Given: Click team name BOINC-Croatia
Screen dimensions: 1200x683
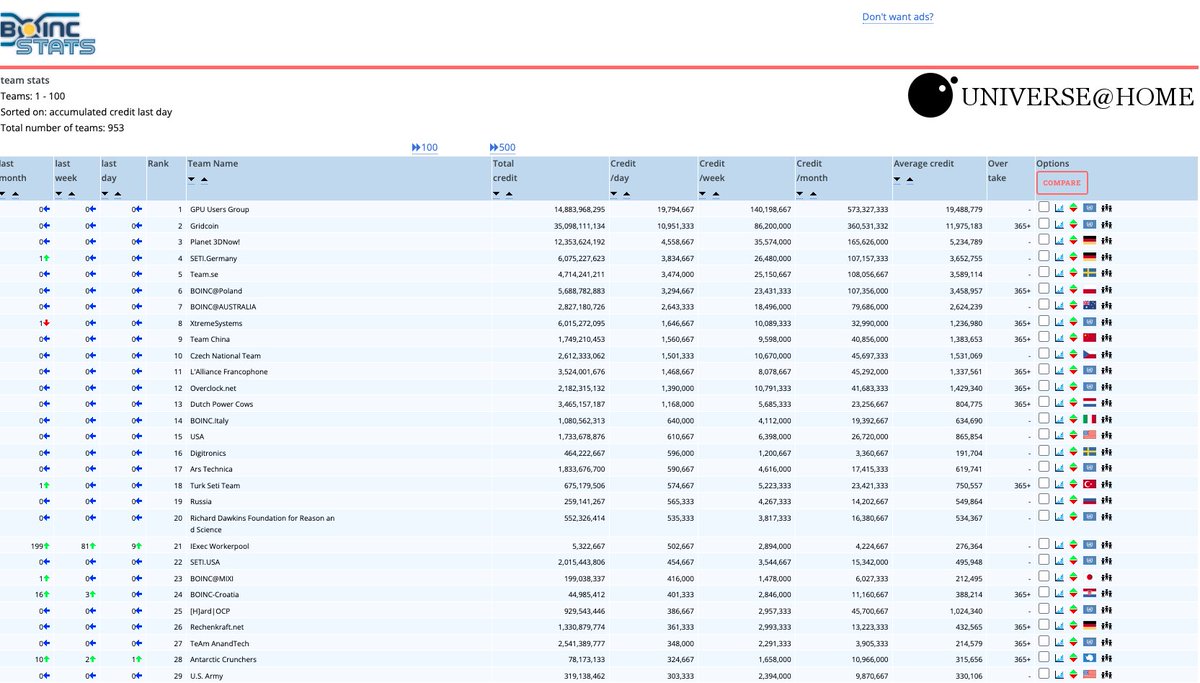Looking at the screenshot, I should pyautogui.click(x=214, y=594).
